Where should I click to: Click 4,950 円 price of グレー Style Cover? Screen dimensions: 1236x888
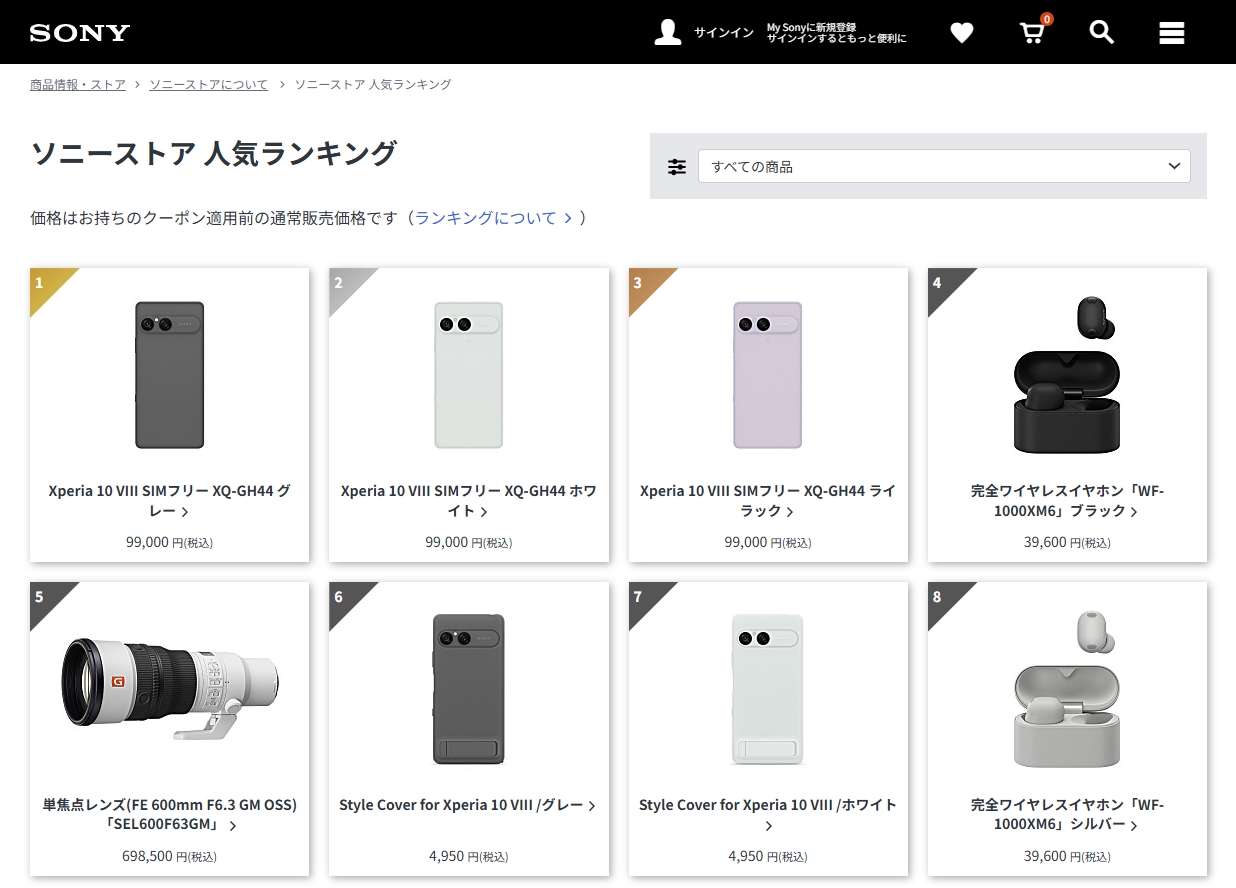tap(468, 856)
